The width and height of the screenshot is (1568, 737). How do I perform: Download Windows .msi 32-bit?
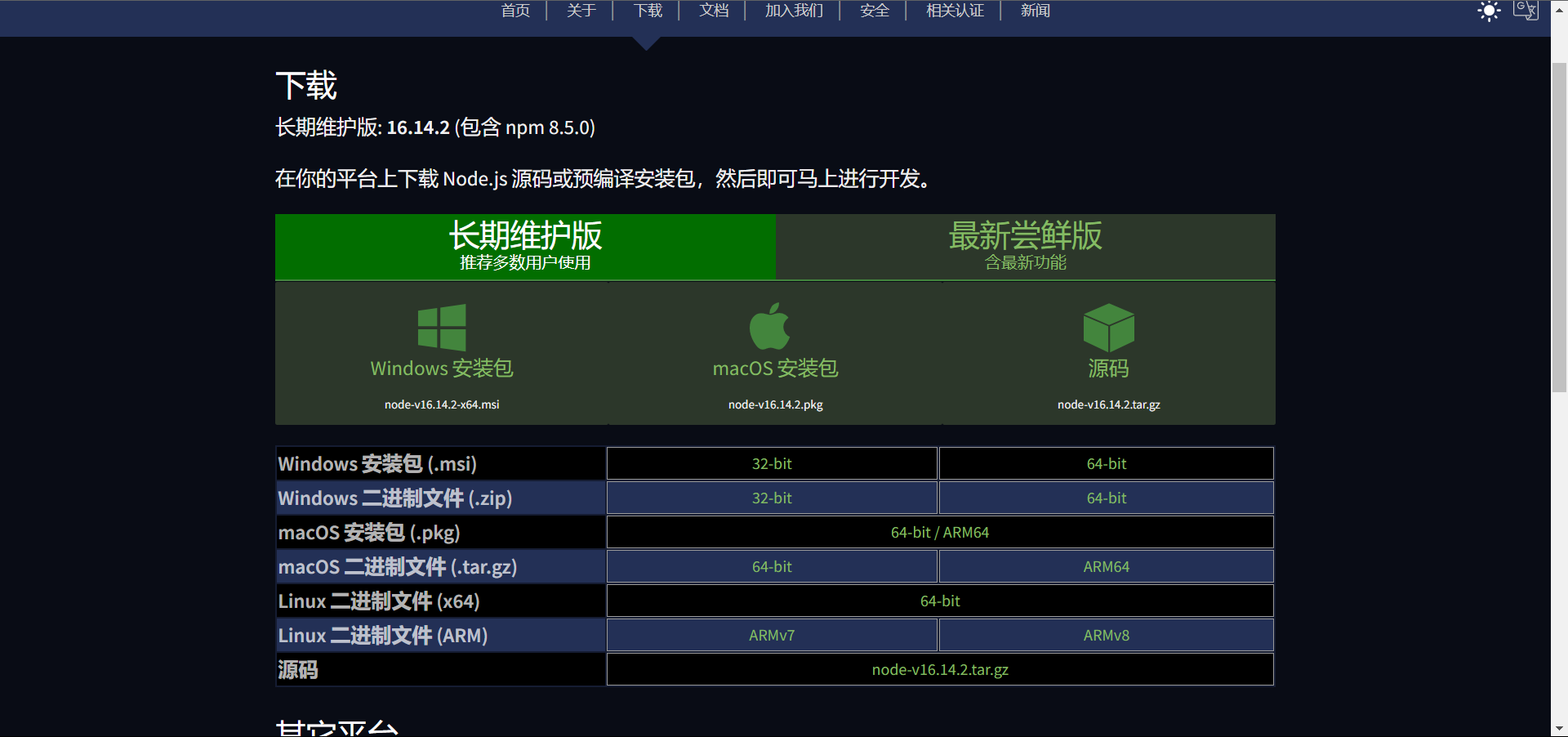click(x=772, y=463)
